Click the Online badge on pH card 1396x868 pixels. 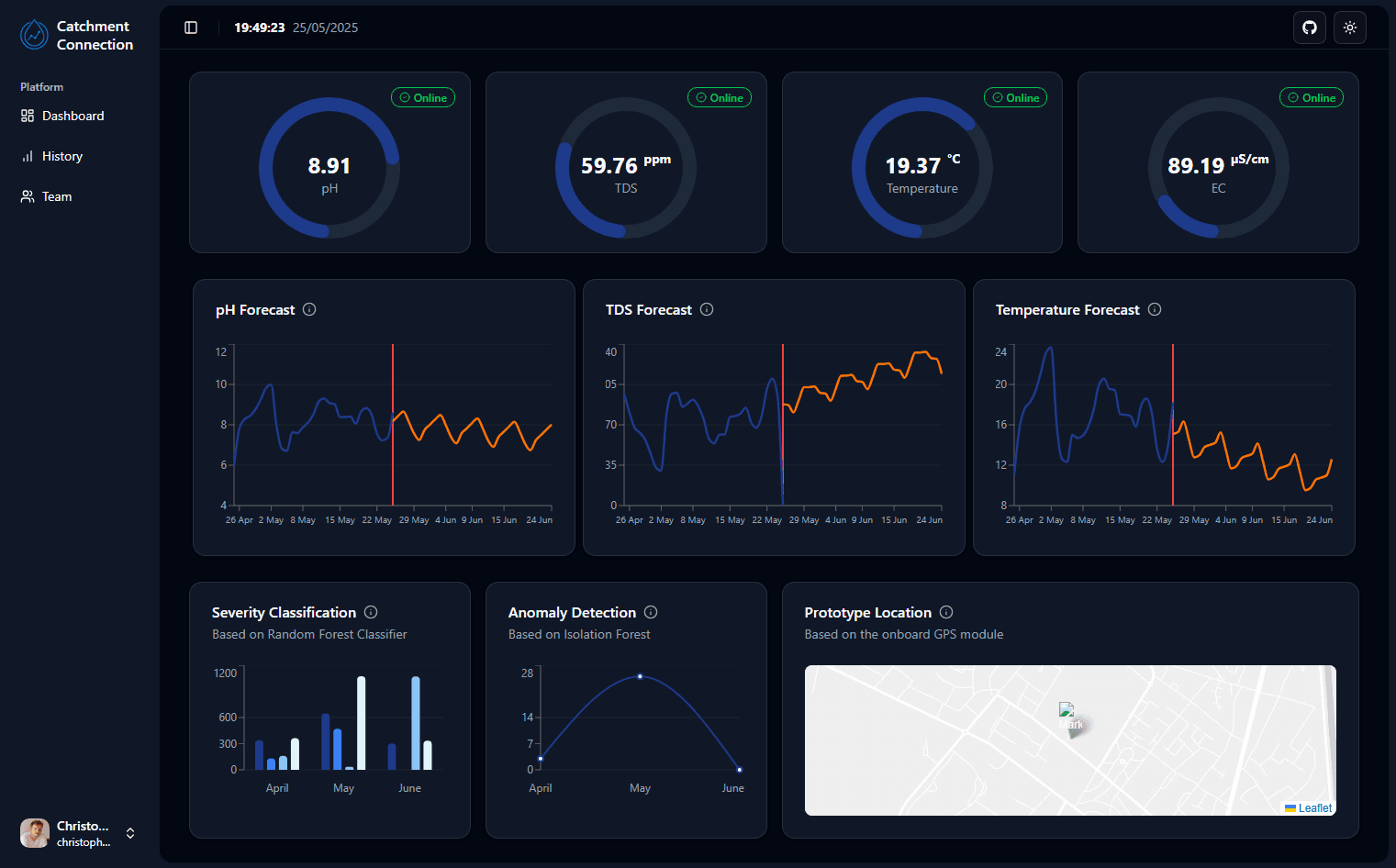pyautogui.click(x=423, y=97)
